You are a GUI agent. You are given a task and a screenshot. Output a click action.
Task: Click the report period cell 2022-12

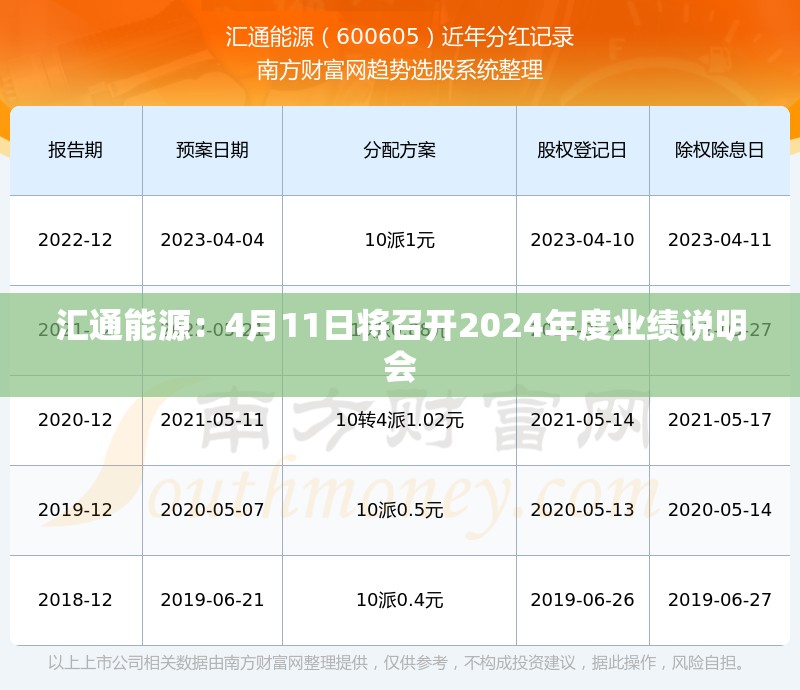(76, 240)
